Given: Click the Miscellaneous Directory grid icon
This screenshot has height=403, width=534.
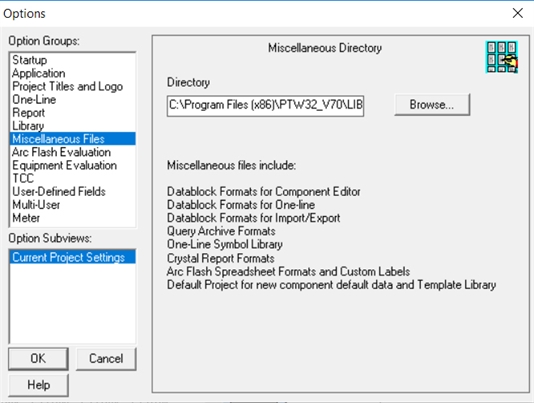Looking at the screenshot, I should click(502, 57).
